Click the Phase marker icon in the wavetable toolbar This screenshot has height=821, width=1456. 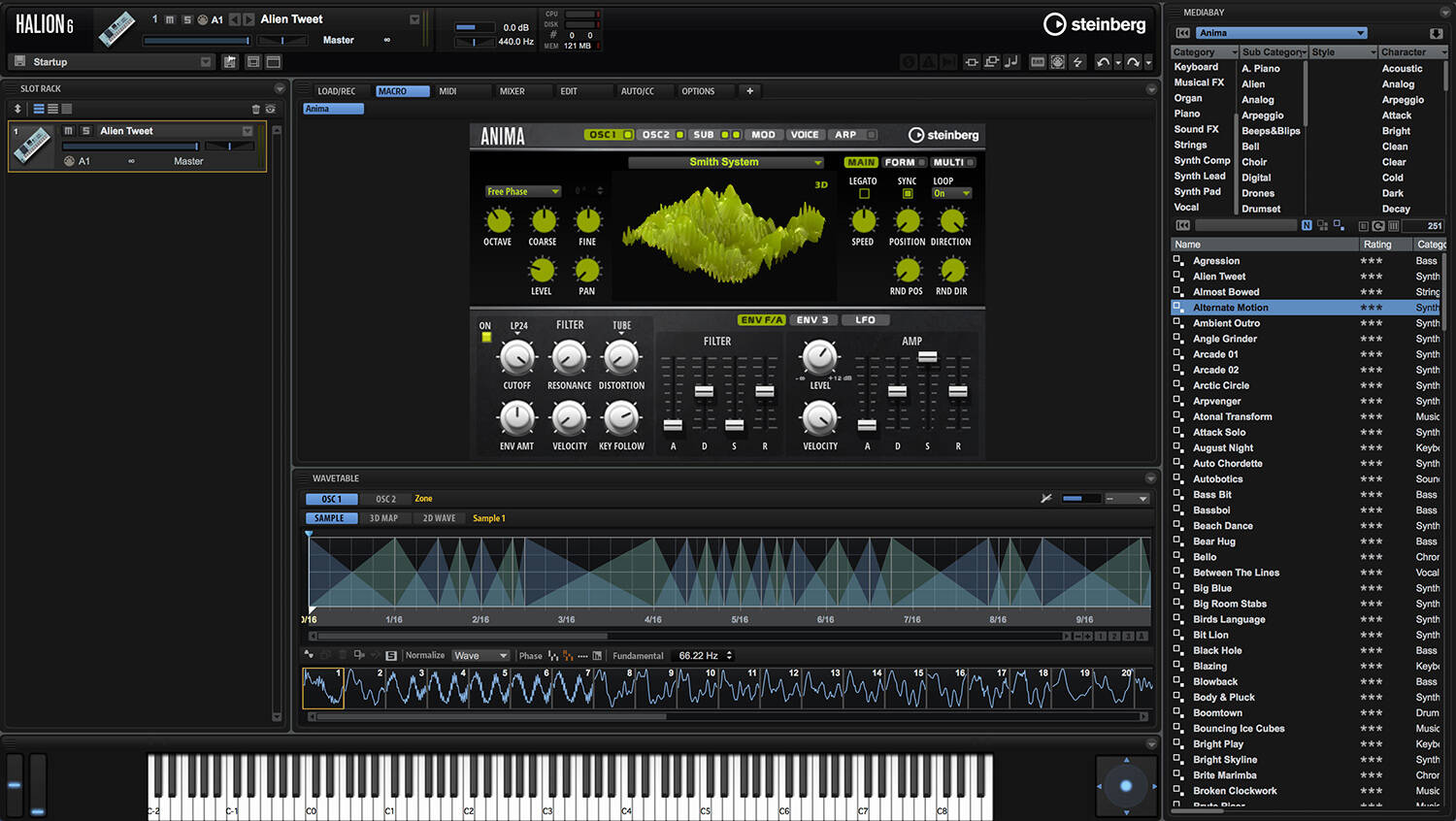553,655
